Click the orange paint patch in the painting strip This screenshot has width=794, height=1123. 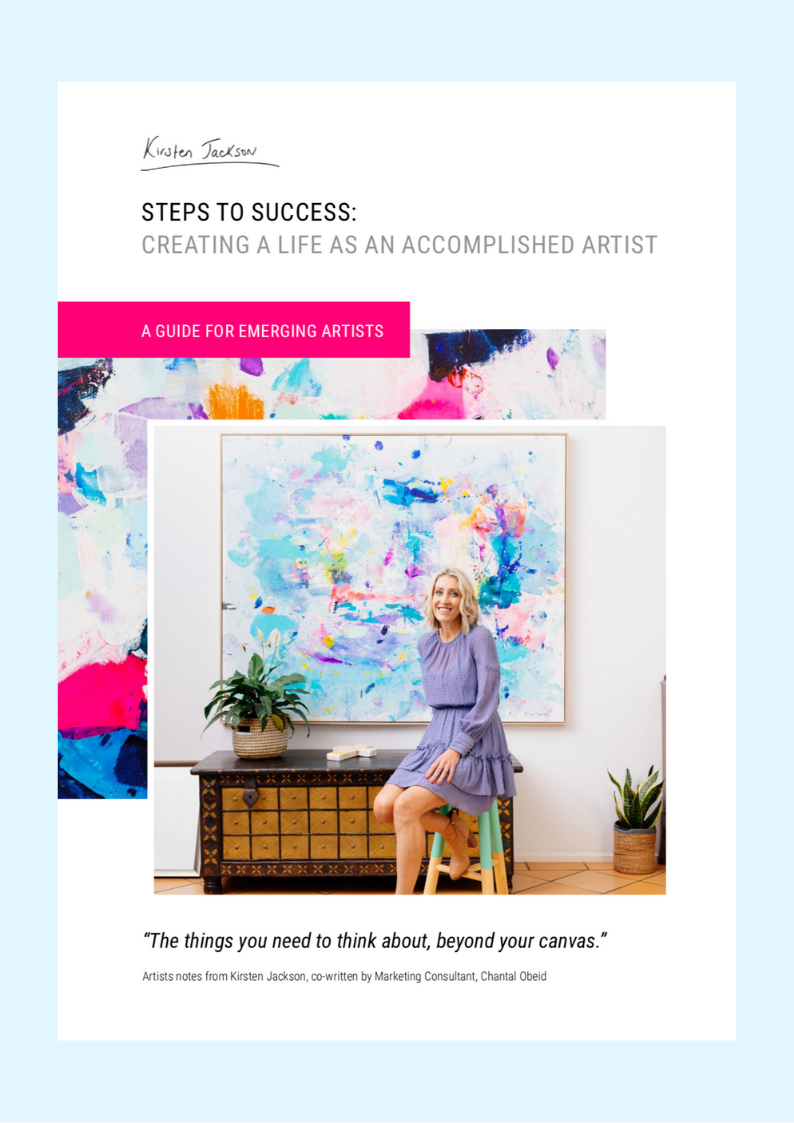click(x=236, y=403)
